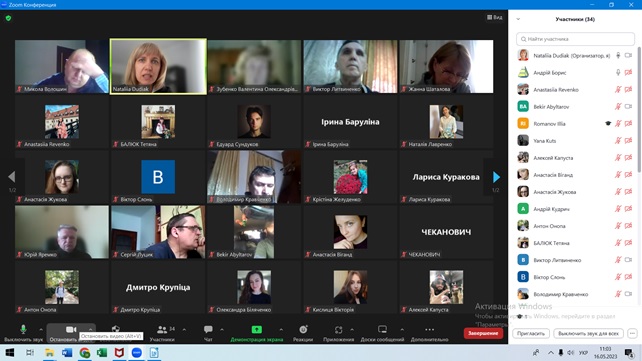Open the Apps icon in toolbar
Image resolution: width=642 pixels, height=361 pixels.
(x=338, y=329)
